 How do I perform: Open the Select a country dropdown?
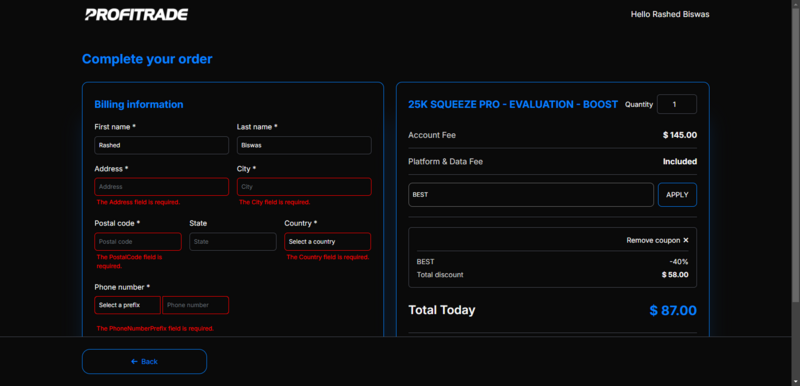pos(328,242)
